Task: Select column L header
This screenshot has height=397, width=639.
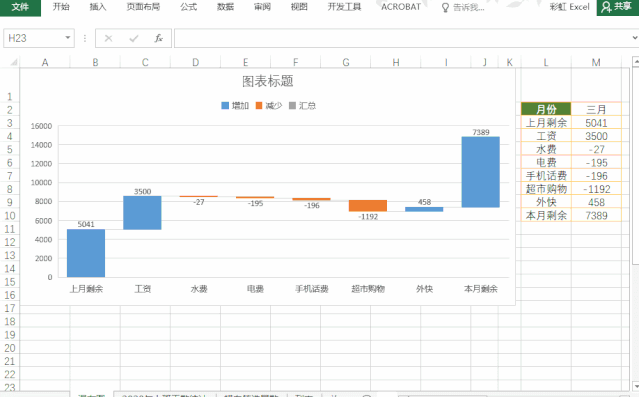Action: tap(546, 62)
